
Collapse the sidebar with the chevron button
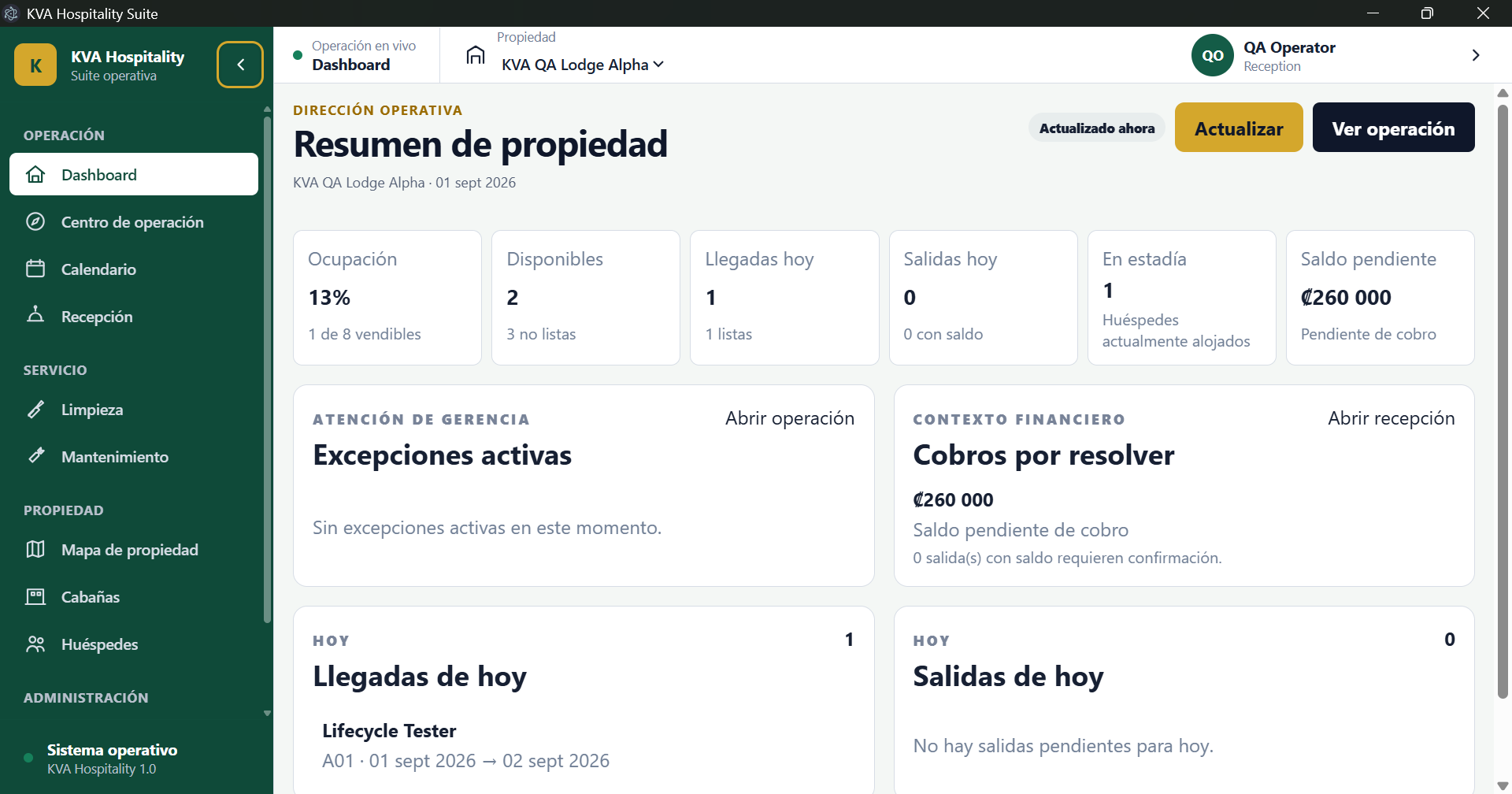pyautogui.click(x=240, y=65)
